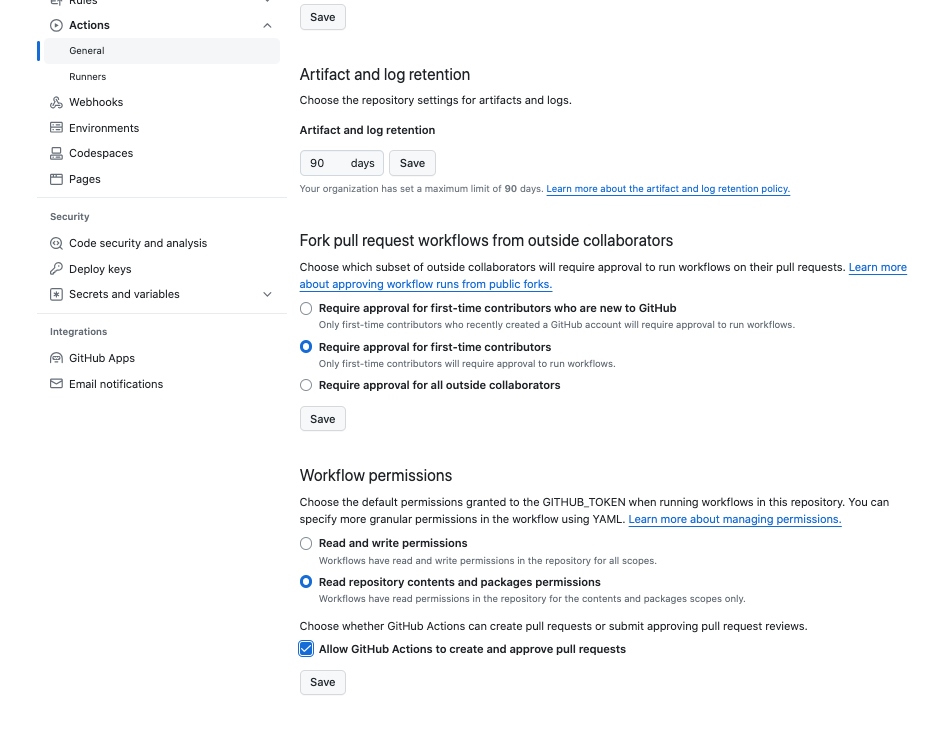Expand Secrets and variables chevron
942x730 pixels.
click(x=267, y=294)
